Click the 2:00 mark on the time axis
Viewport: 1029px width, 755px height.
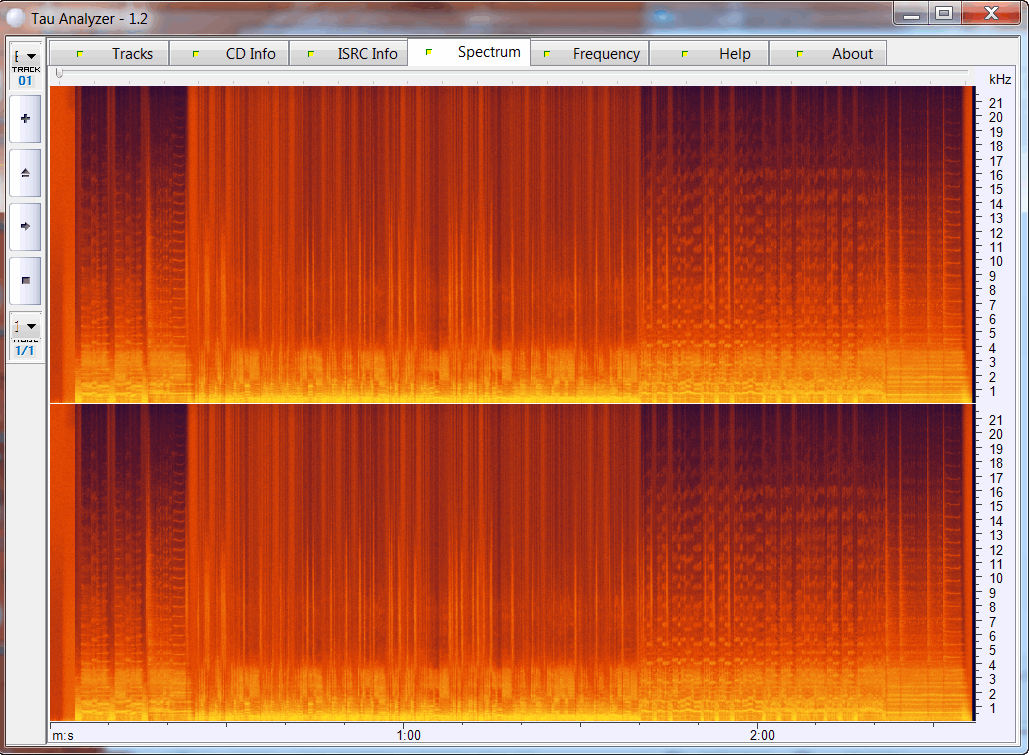[x=762, y=735]
